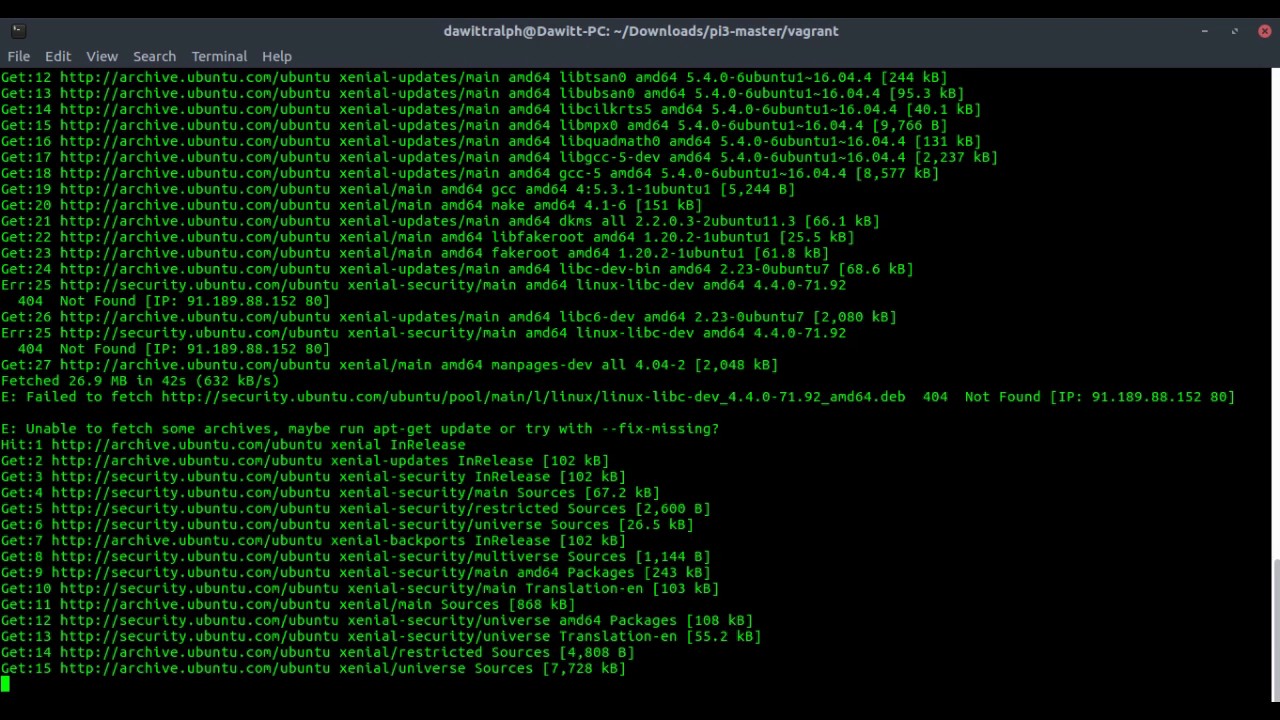This screenshot has height=720, width=1280.
Task: Click 'Get:16' libquadmath0 line
Action: click(x=491, y=141)
